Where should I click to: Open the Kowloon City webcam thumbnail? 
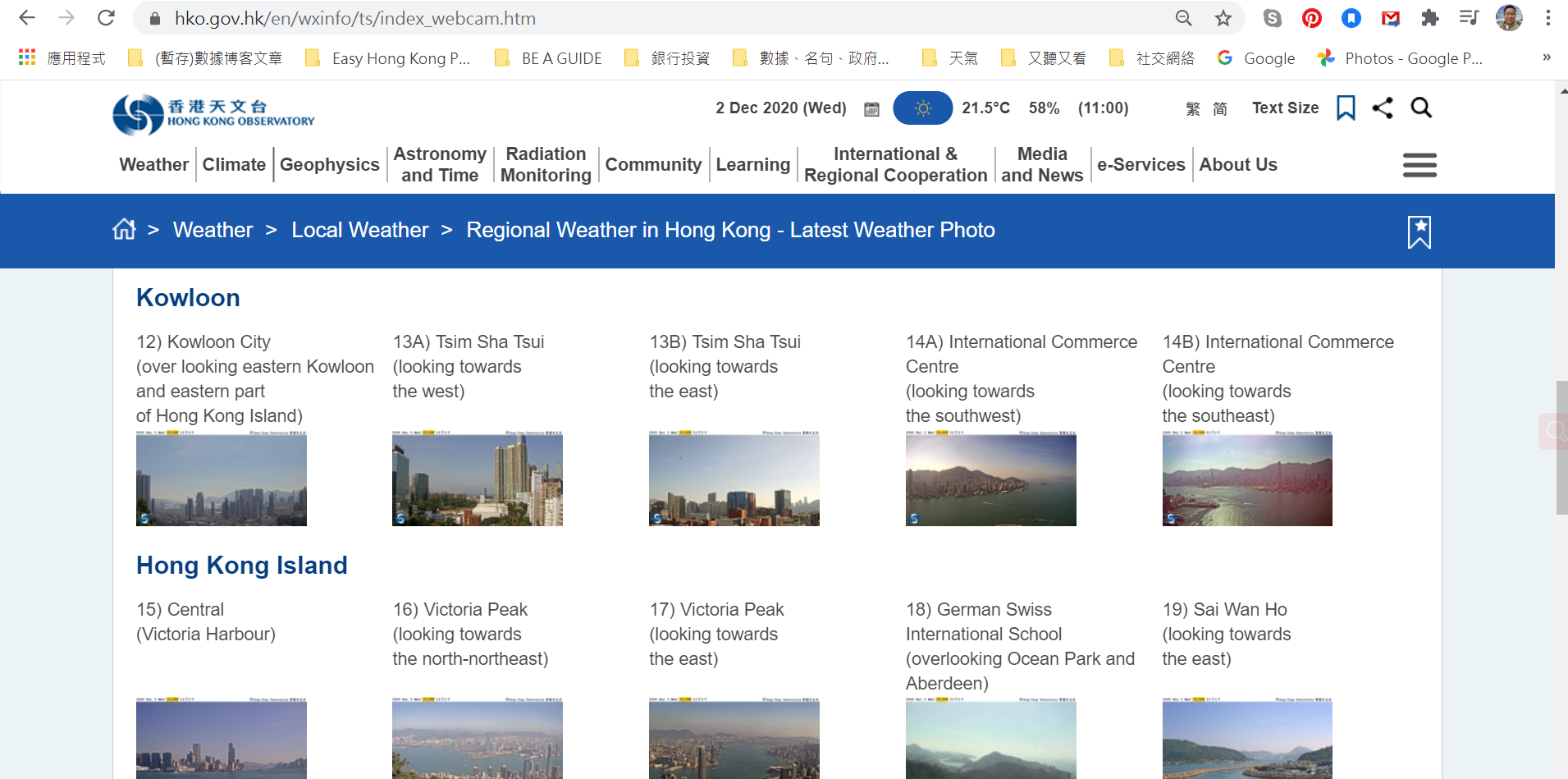point(222,478)
